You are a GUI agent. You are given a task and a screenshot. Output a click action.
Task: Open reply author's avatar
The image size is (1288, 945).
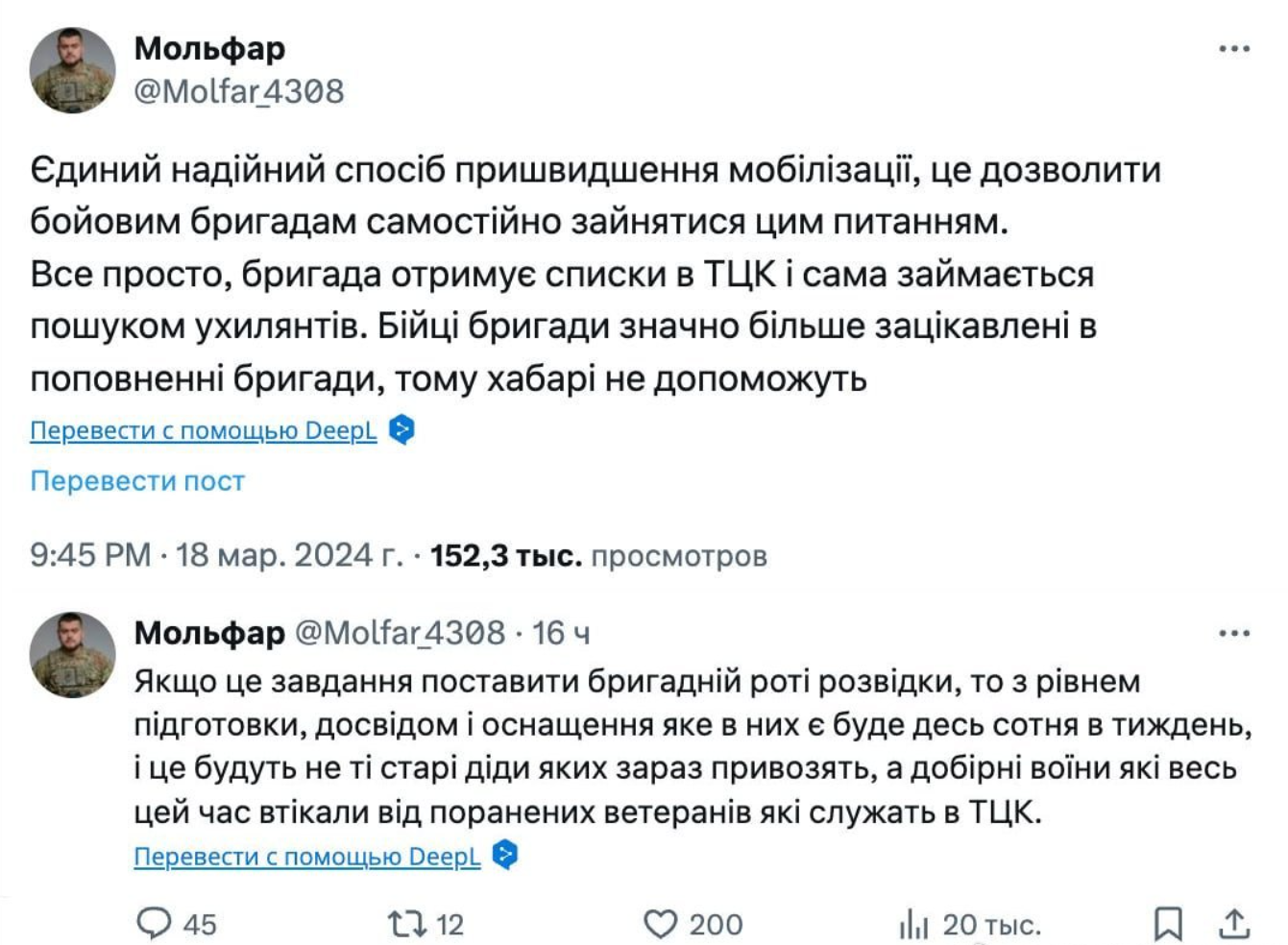(73, 655)
